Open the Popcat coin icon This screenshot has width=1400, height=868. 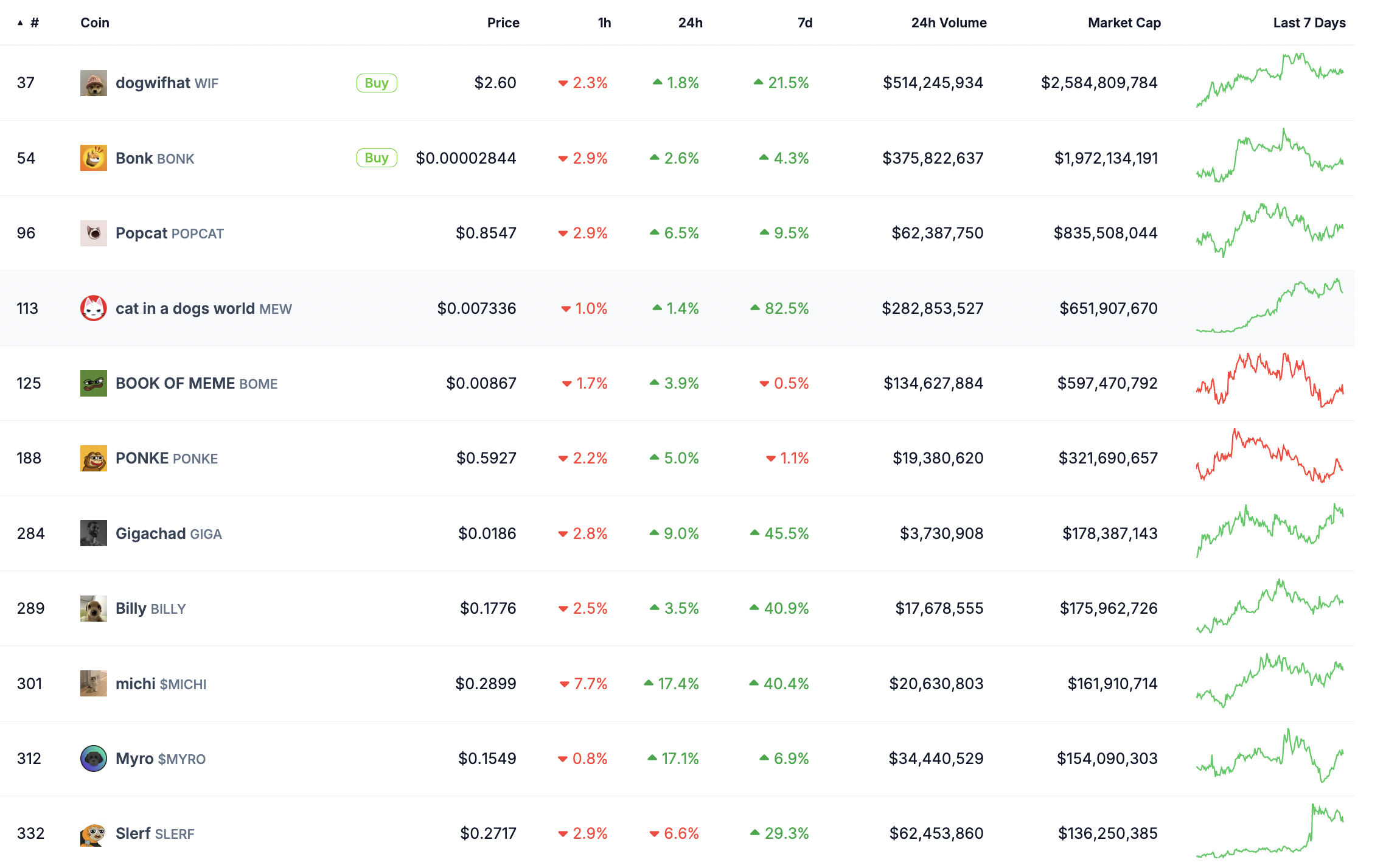[94, 233]
